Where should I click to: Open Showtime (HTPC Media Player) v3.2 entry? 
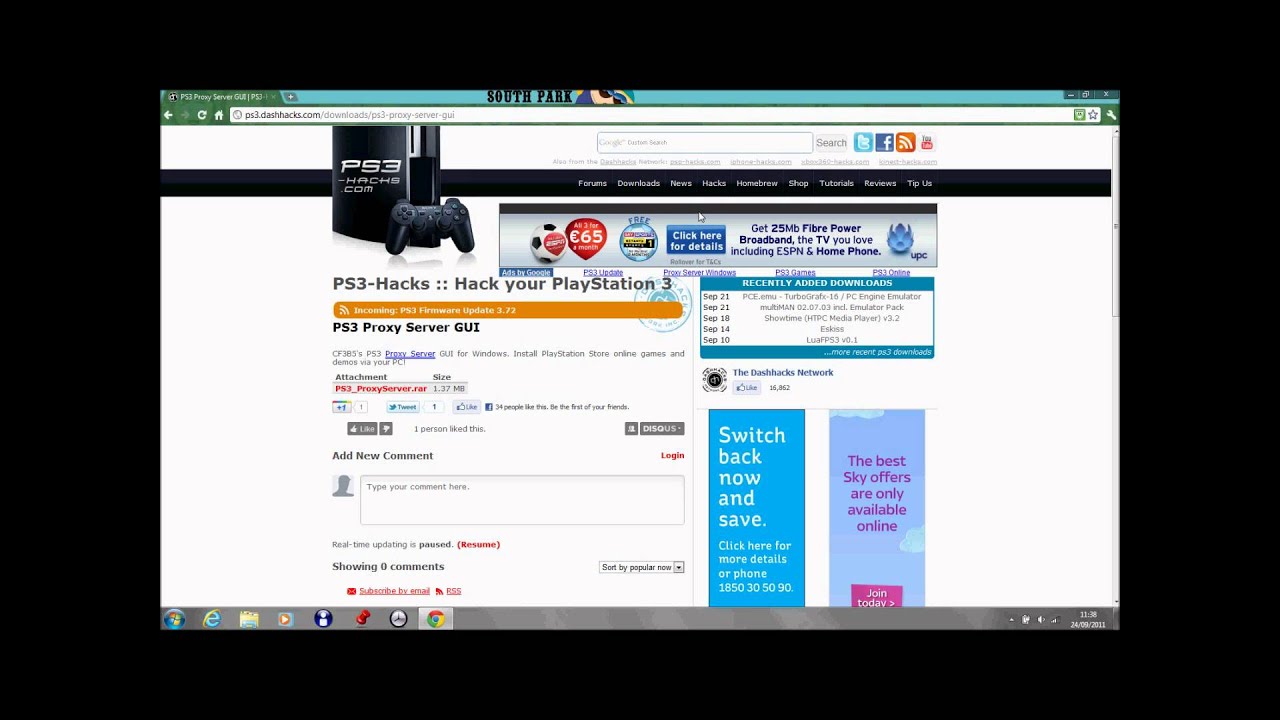(x=831, y=318)
